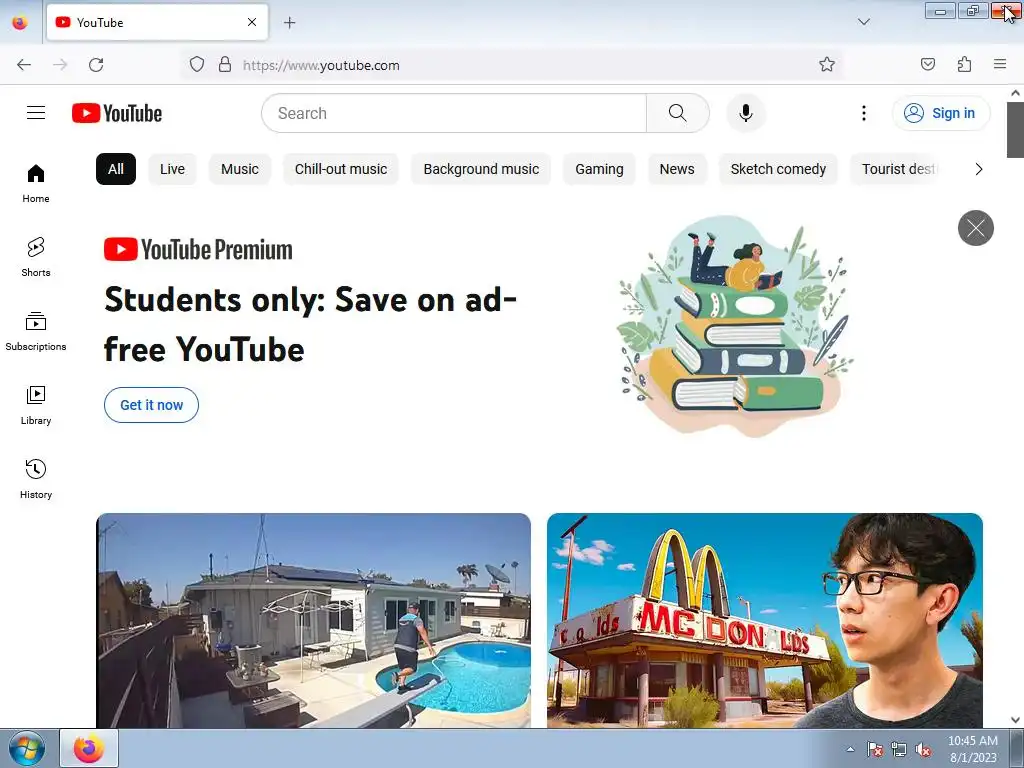Open the Firefox application menu
Viewport: 1024px width, 768px height.
pyautogui.click(x=1000, y=65)
